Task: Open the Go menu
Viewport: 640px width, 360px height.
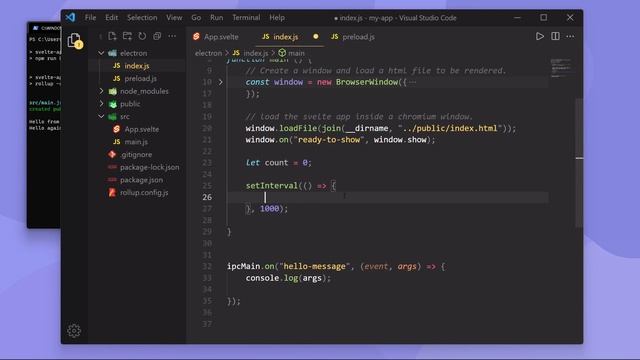Action: (x=196, y=18)
